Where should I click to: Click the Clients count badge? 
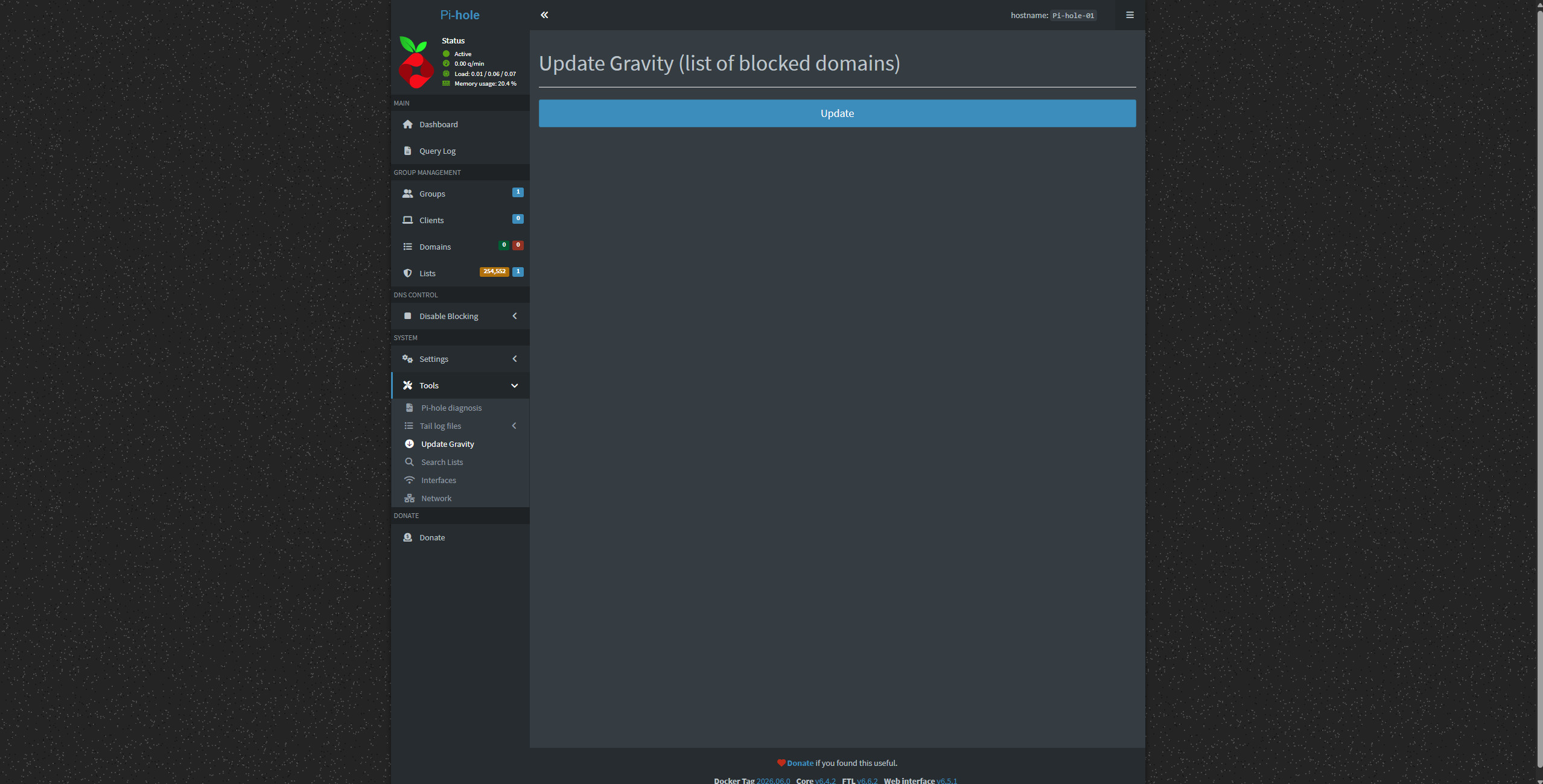pos(518,219)
